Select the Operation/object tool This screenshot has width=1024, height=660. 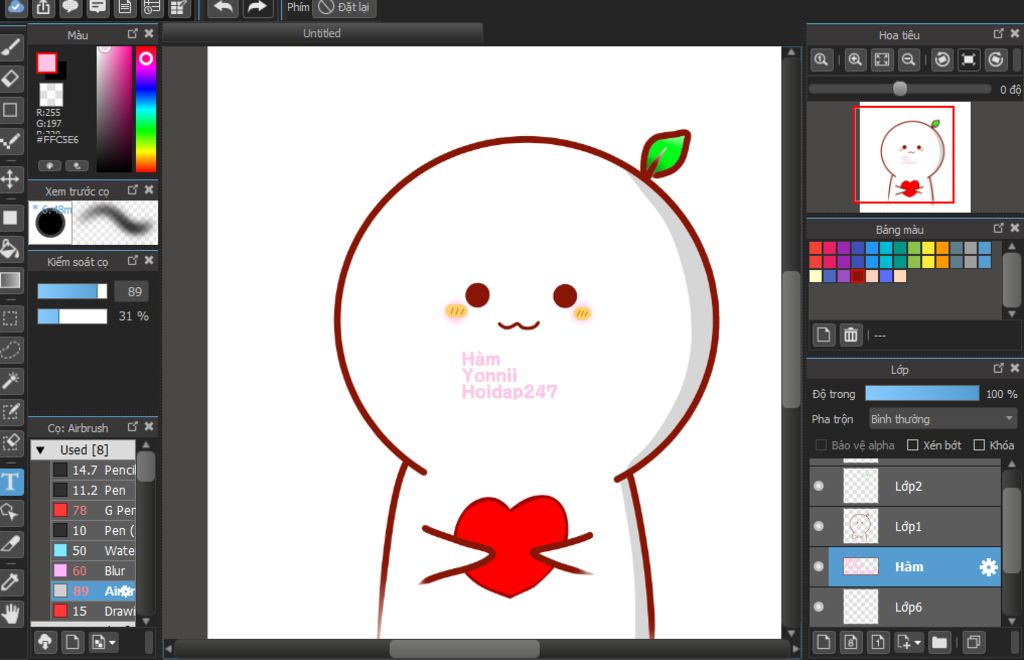coord(11,512)
